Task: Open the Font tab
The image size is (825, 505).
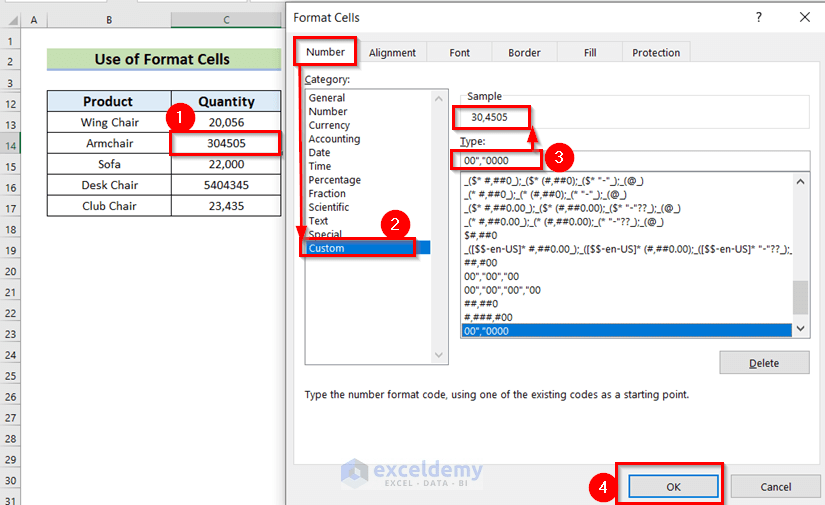Action: pyautogui.click(x=459, y=53)
